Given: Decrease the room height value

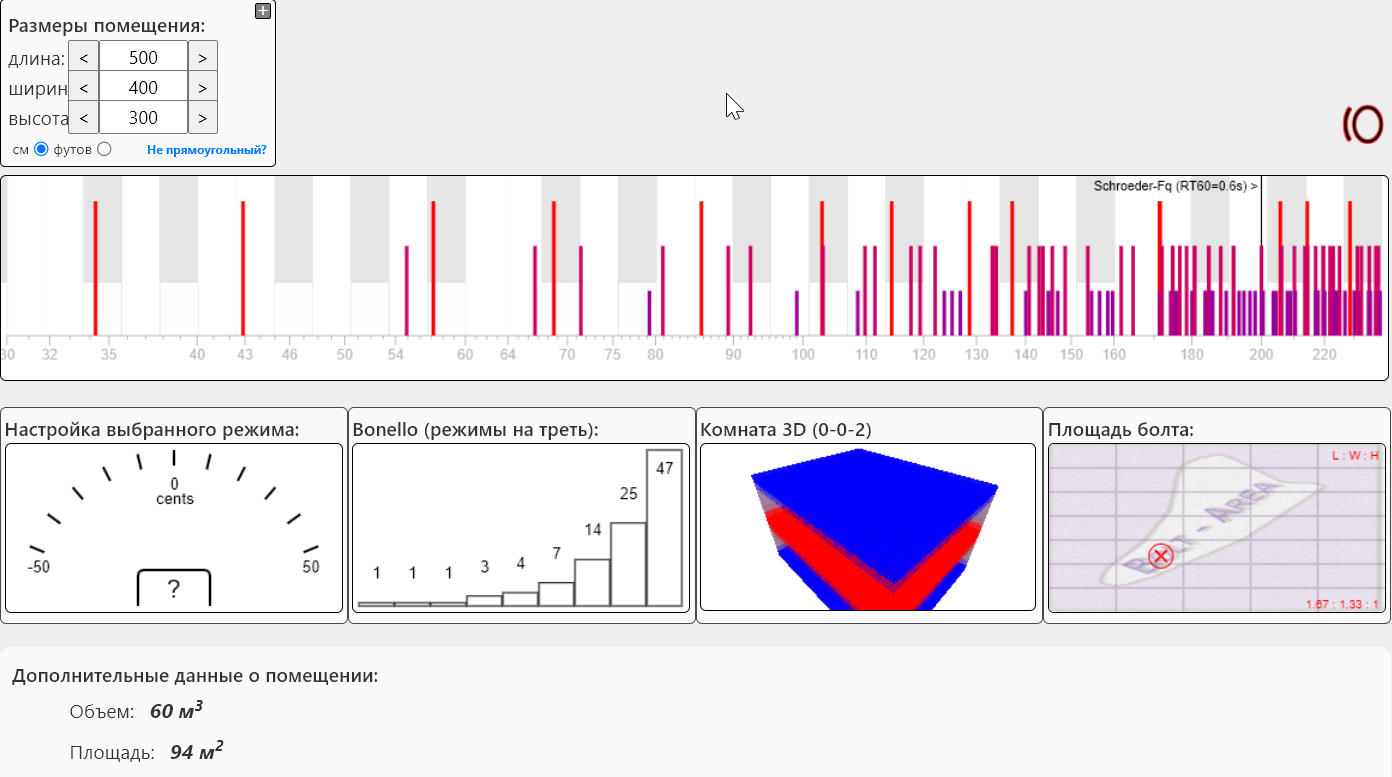Looking at the screenshot, I should click(84, 118).
